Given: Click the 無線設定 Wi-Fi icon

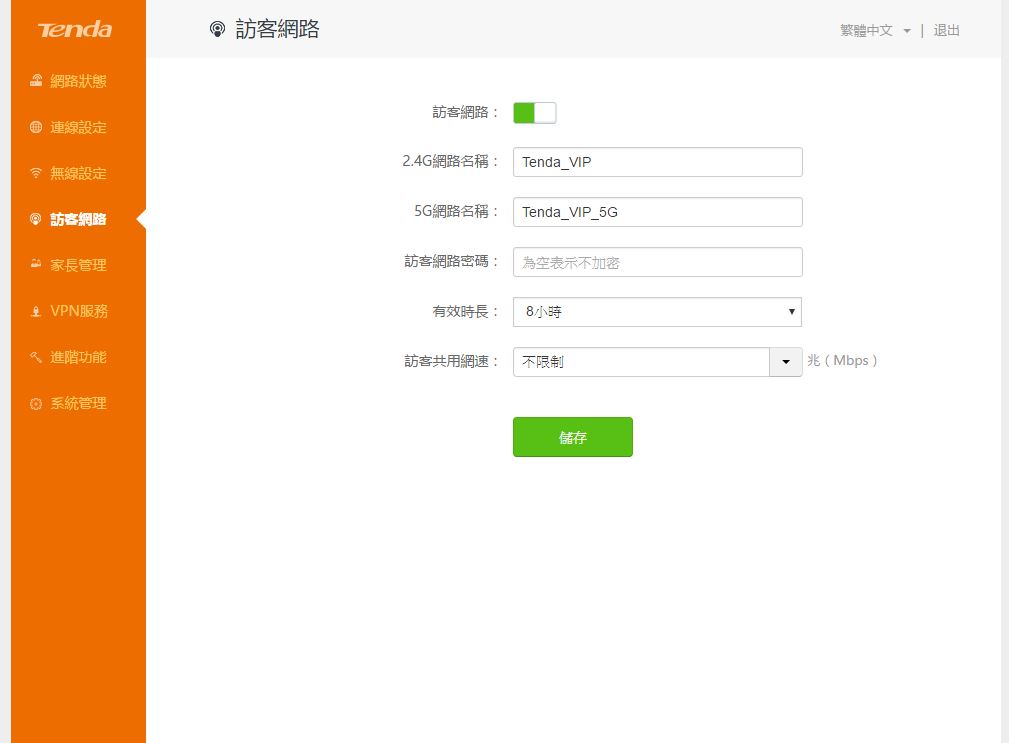Looking at the screenshot, I should 36,173.
